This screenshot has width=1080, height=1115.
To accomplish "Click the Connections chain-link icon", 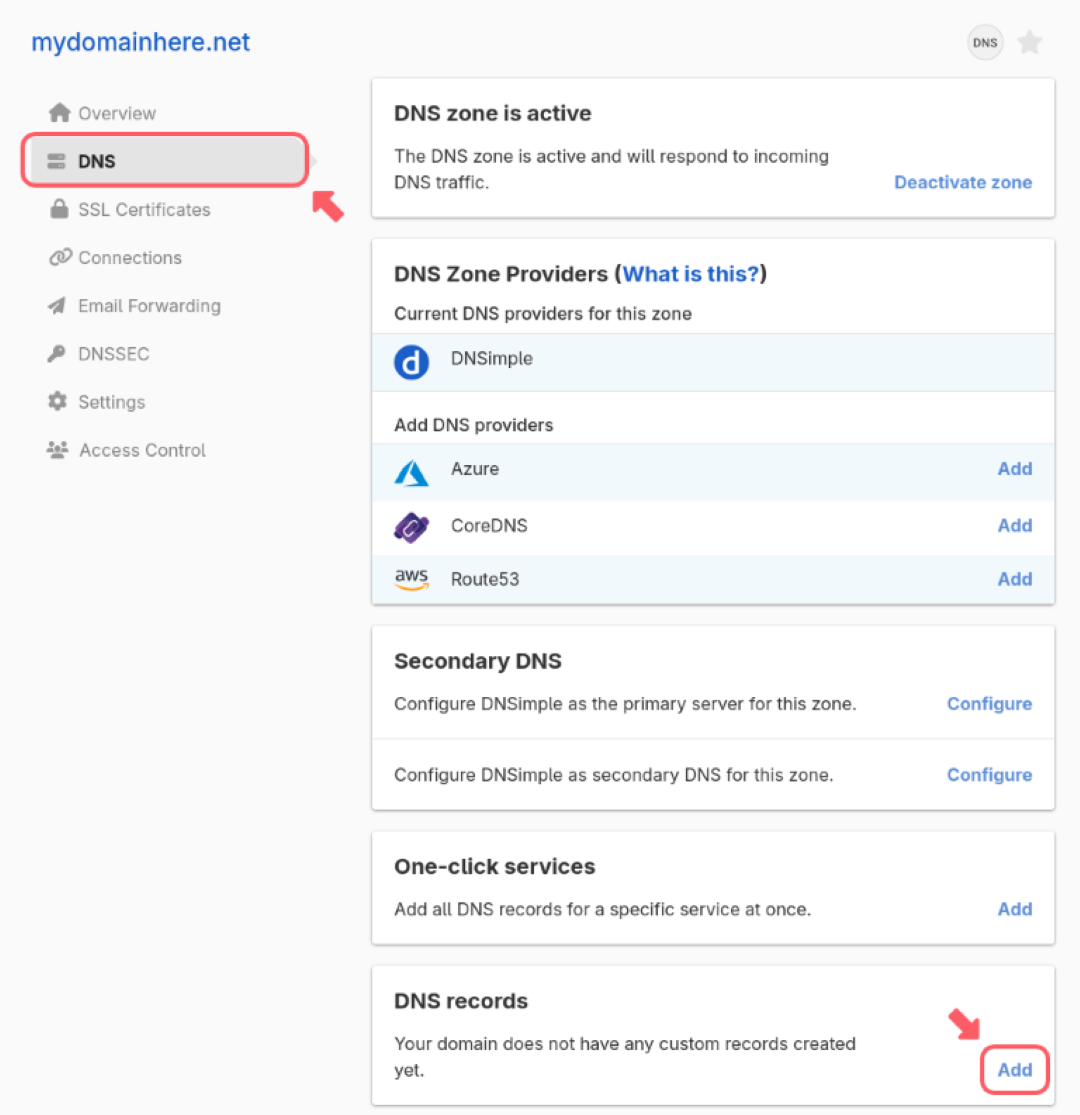I will [58, 257].
